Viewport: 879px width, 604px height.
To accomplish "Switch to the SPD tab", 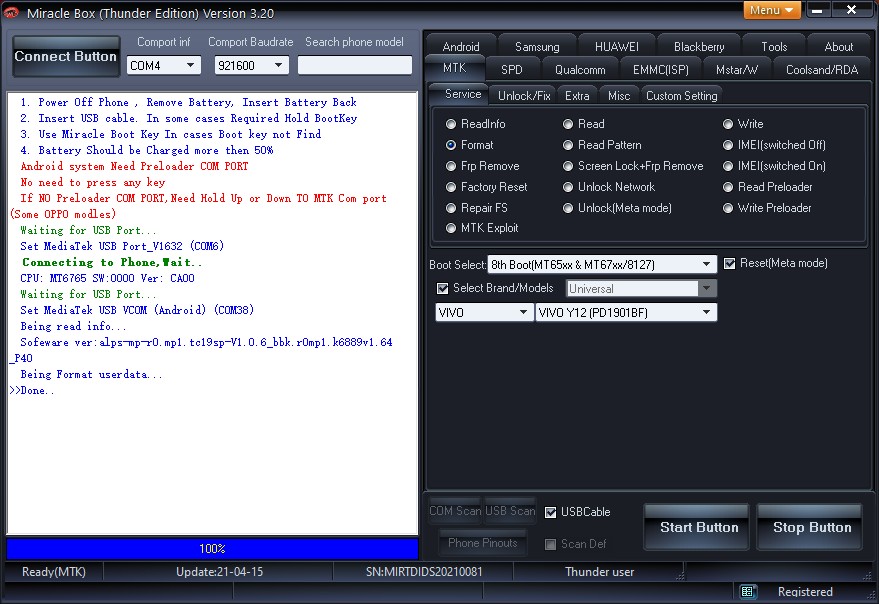I will [511, 70].
